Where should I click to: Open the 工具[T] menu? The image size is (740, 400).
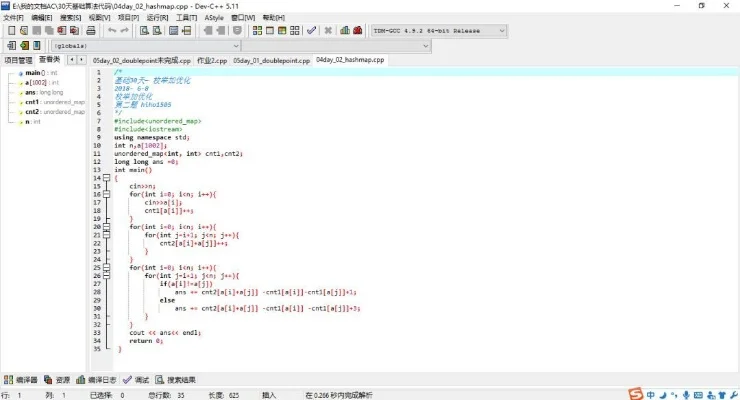186,17
